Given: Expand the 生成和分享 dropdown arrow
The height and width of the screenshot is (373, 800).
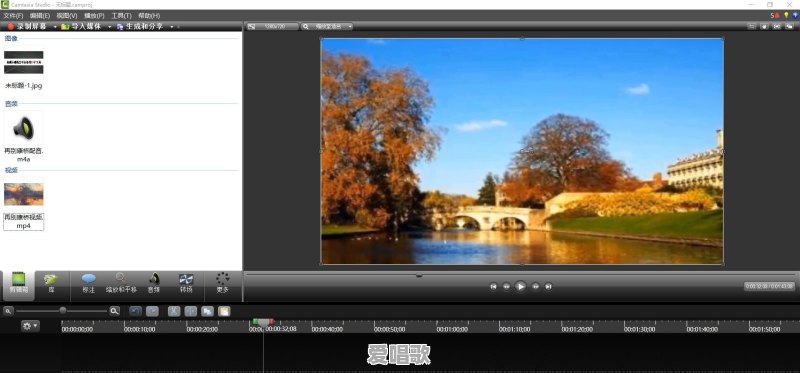Looking at the screenshot, I should point(172,27).
